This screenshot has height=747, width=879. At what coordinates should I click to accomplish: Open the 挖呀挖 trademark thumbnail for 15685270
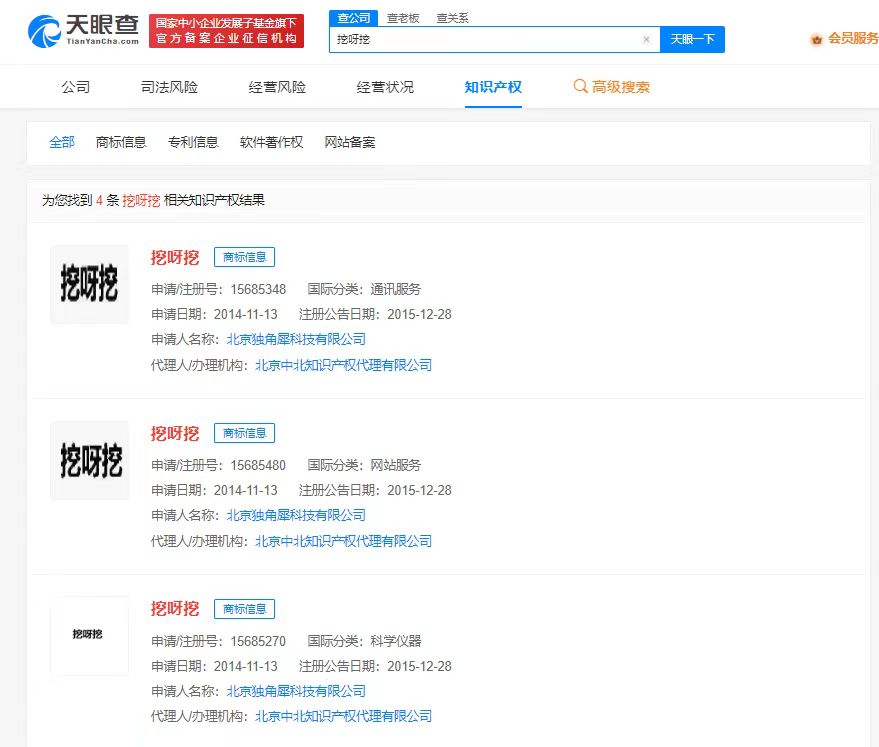(x=90, y=635)
